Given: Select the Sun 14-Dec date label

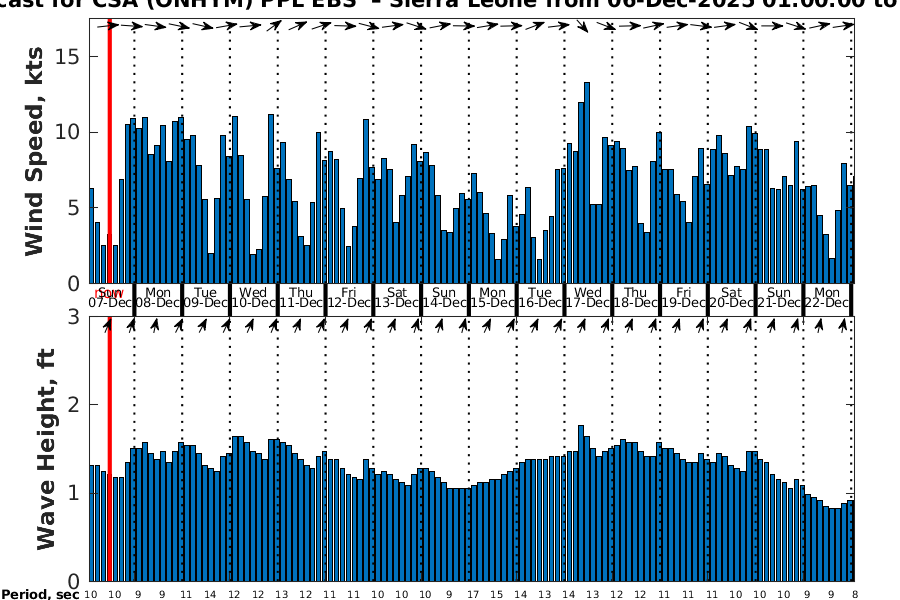Looking at the screenshot, I should (x=444, y=298).
